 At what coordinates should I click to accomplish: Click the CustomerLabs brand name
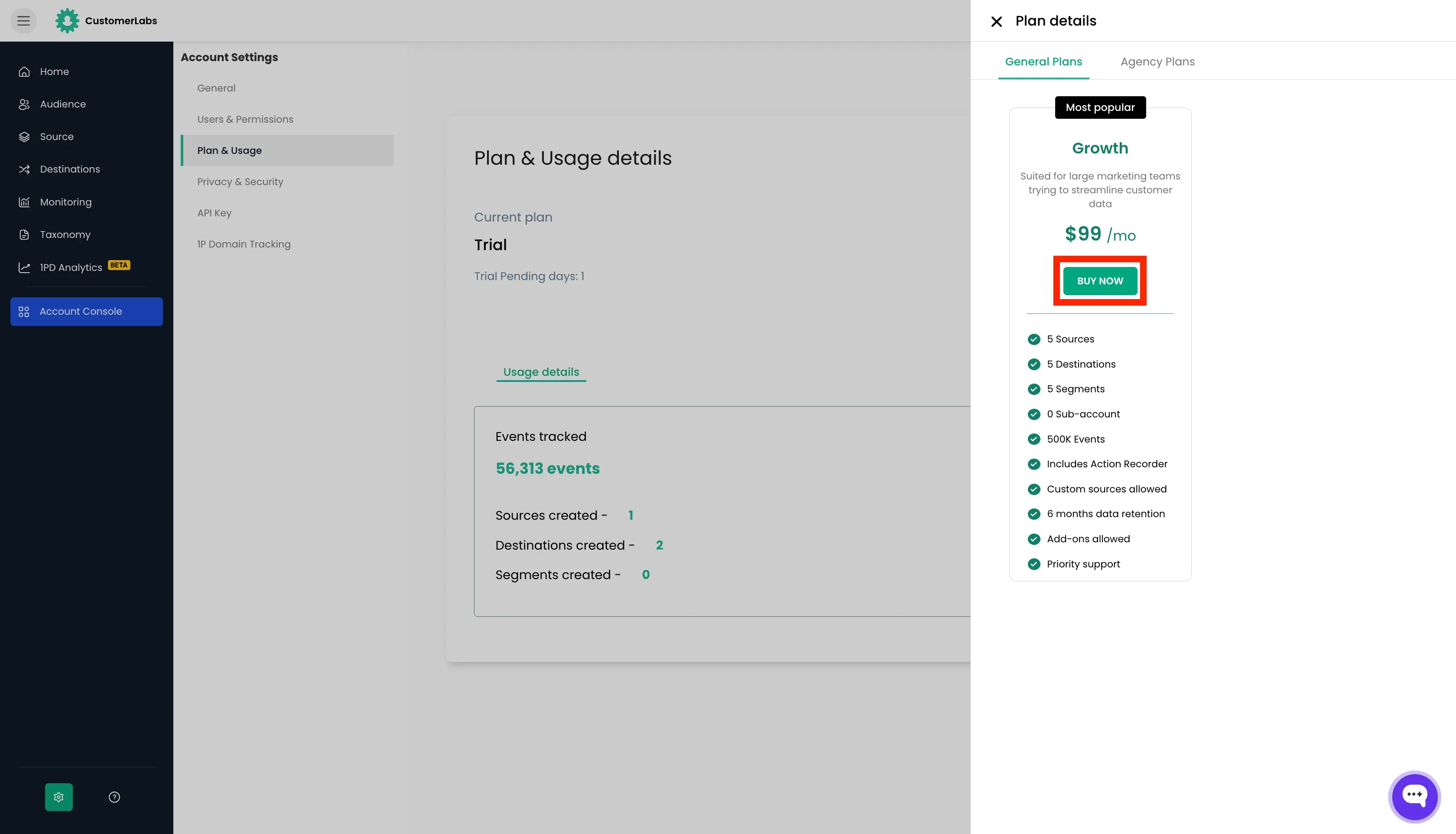click(x=121, y=21)
